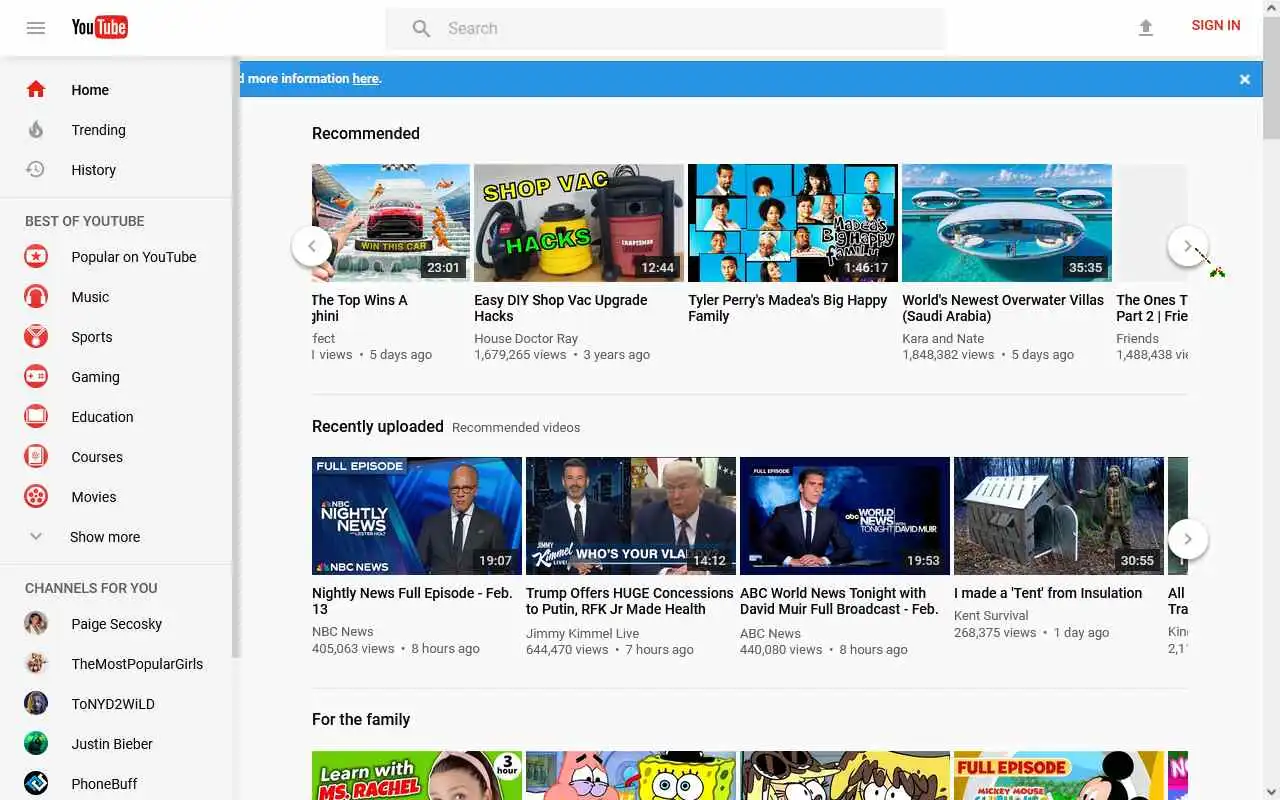Play Learn with Ms. Rachel thumbnail
The image size is (1280, 800).
417,776
